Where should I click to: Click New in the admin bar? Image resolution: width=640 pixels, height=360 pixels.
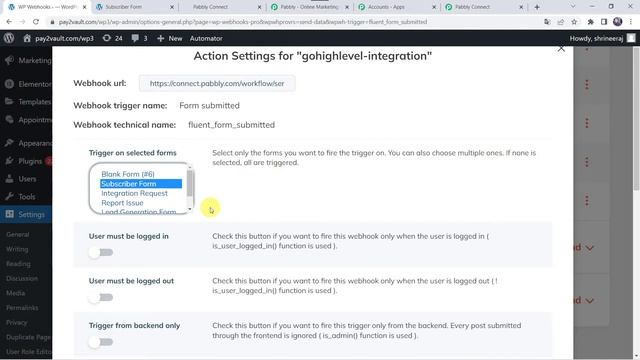coord(169,38)
